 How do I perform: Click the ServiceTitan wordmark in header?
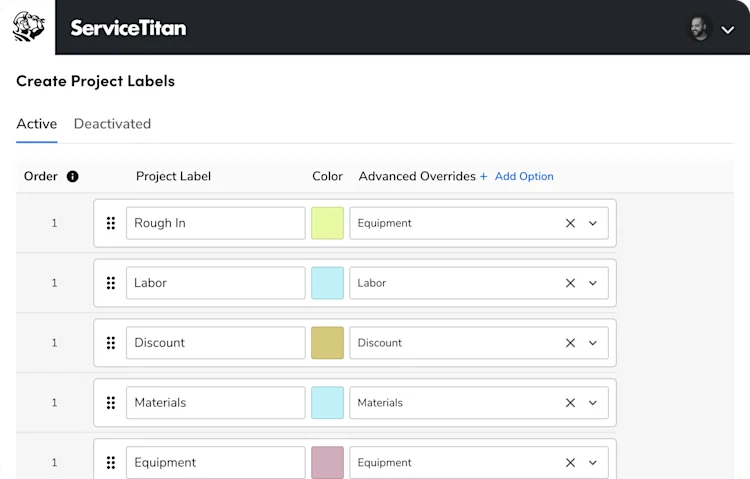(x=128, y=28)
